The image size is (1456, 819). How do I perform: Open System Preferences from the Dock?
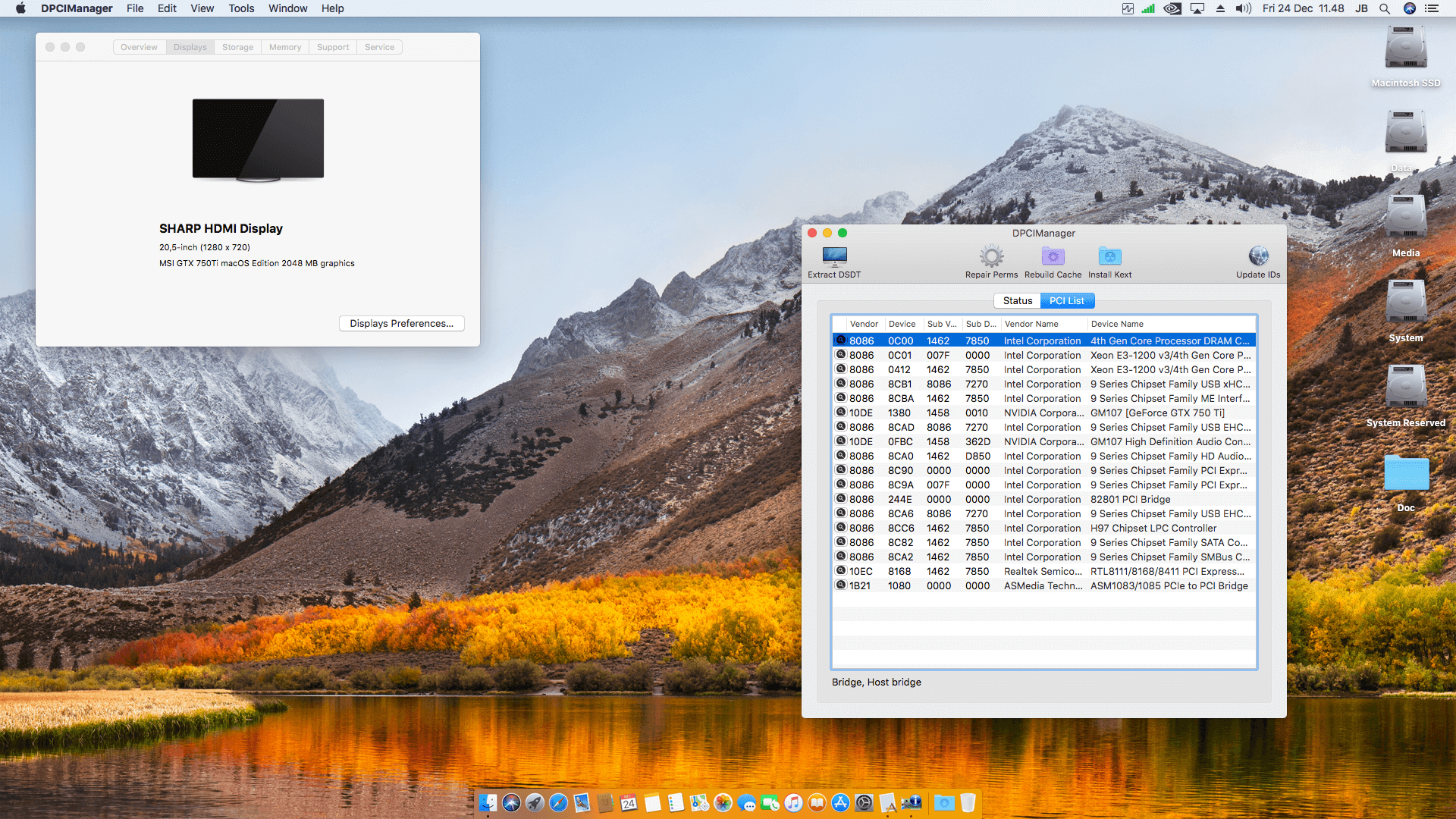tap(862, 802)
